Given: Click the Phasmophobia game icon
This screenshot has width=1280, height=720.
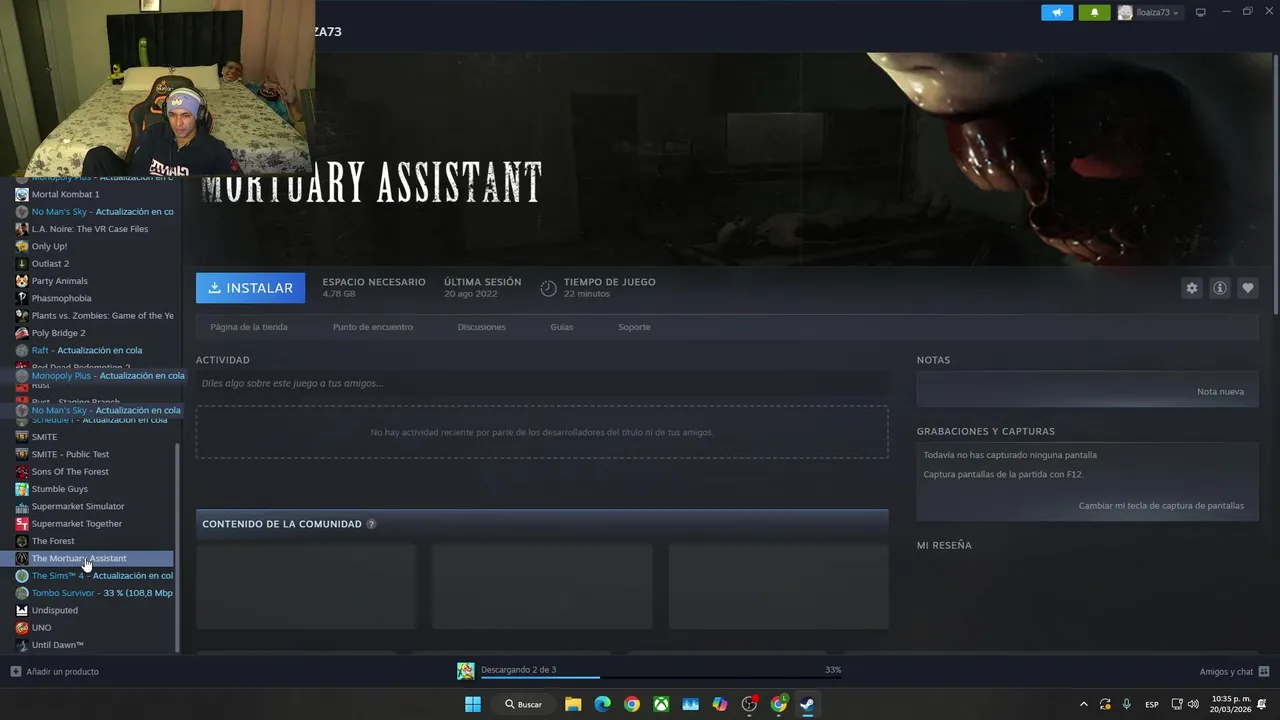Looking at the screenshot, I should (22, 298).
